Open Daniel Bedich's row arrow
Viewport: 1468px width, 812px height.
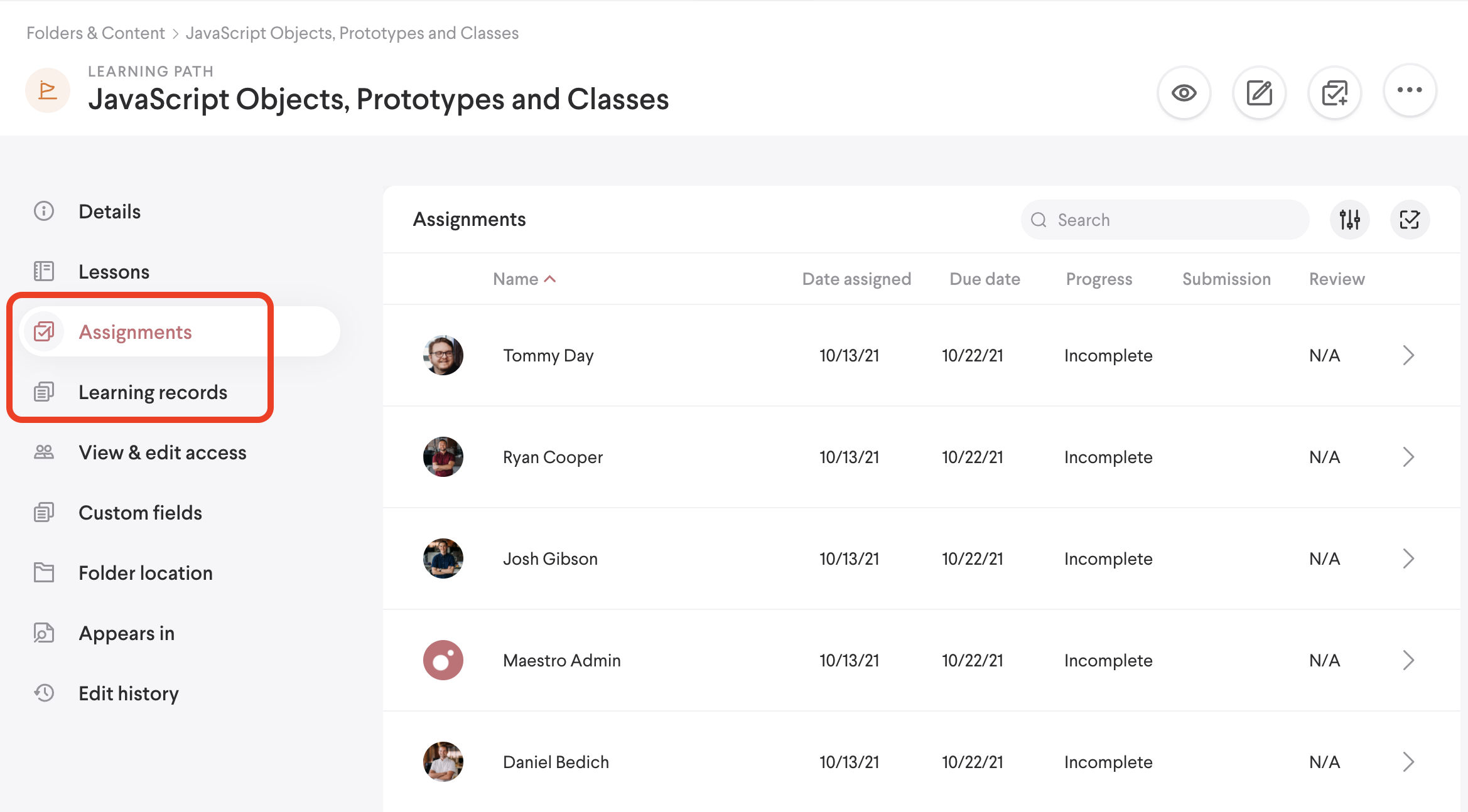(x=1408, y=762)
